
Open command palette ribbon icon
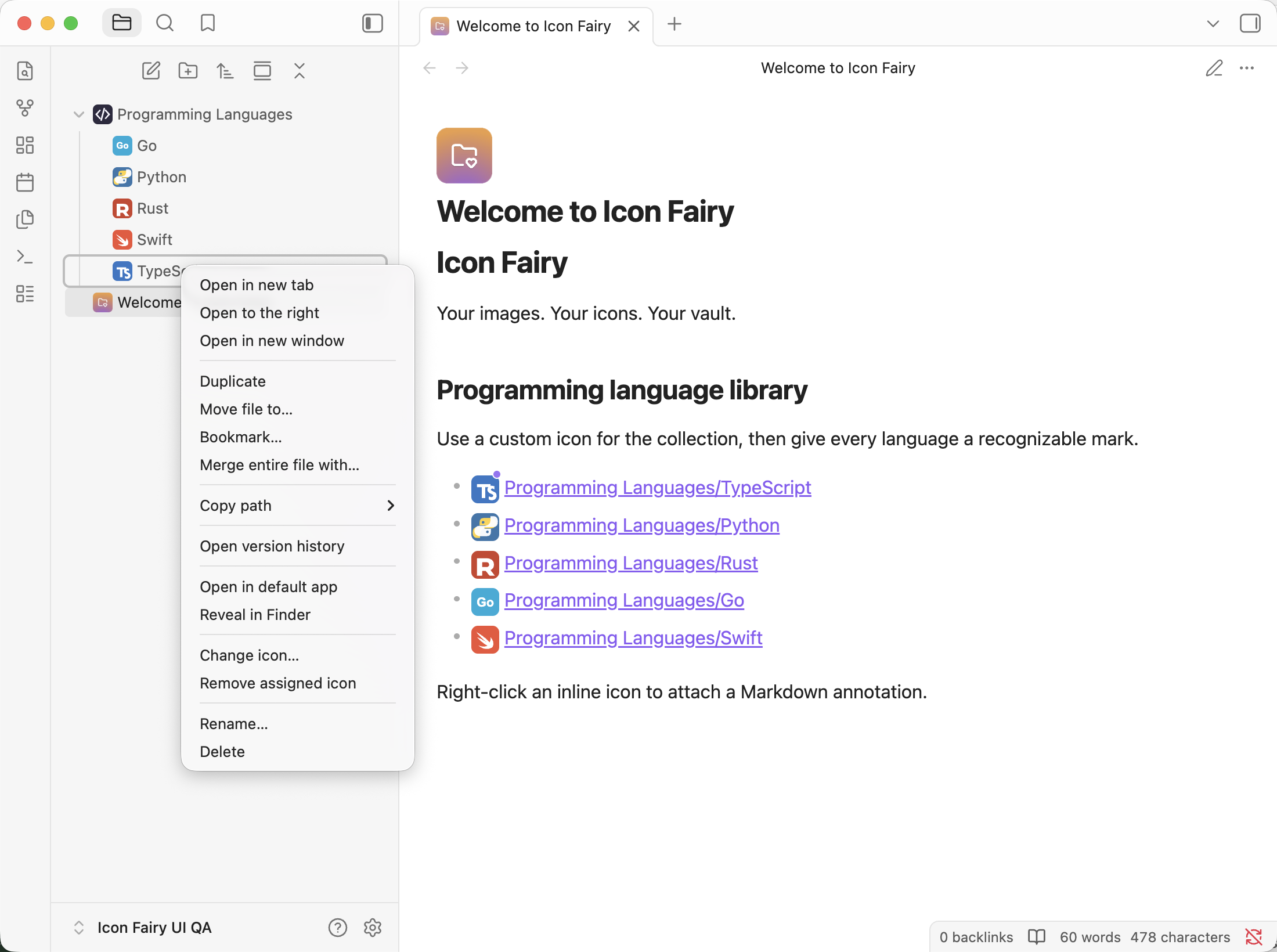[25, 257]
